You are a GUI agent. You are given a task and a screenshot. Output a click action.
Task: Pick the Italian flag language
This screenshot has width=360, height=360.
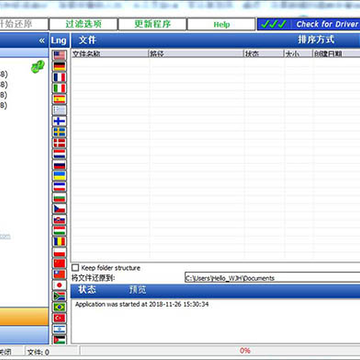click(x=60, y=88)
